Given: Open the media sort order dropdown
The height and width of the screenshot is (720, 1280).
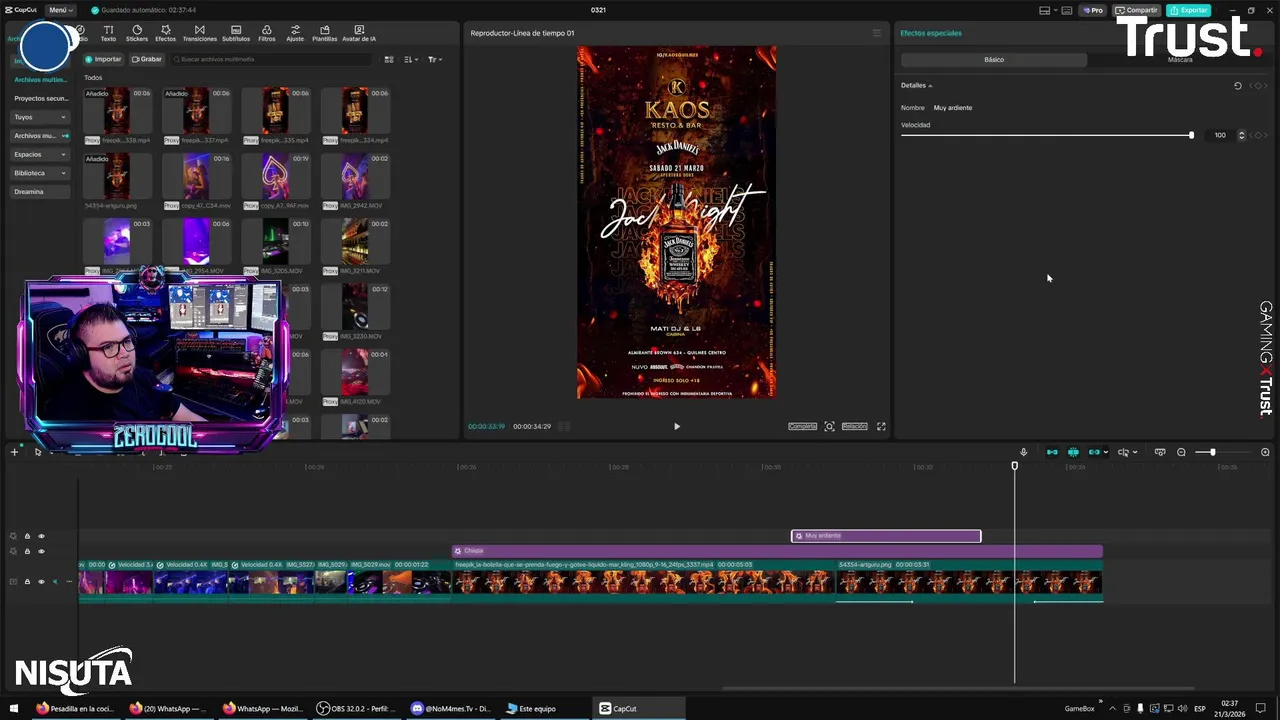Looking at the screenshot, I should [411, 59].
